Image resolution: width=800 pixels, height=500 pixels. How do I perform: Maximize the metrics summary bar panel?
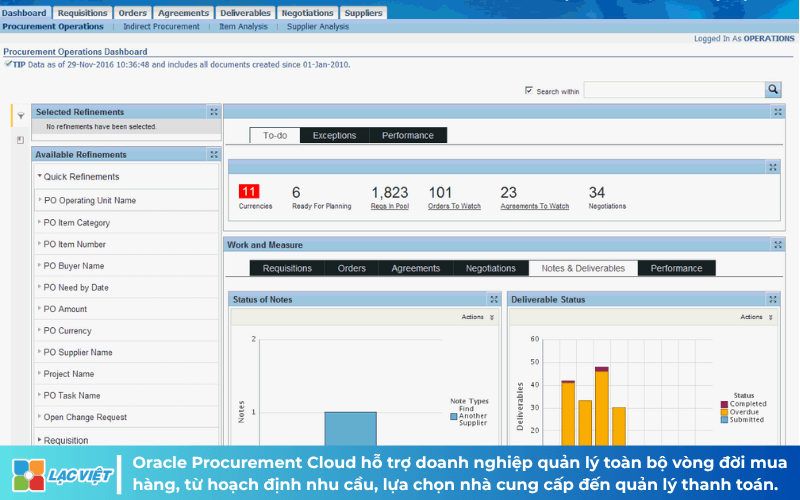(x=773, y=167)
